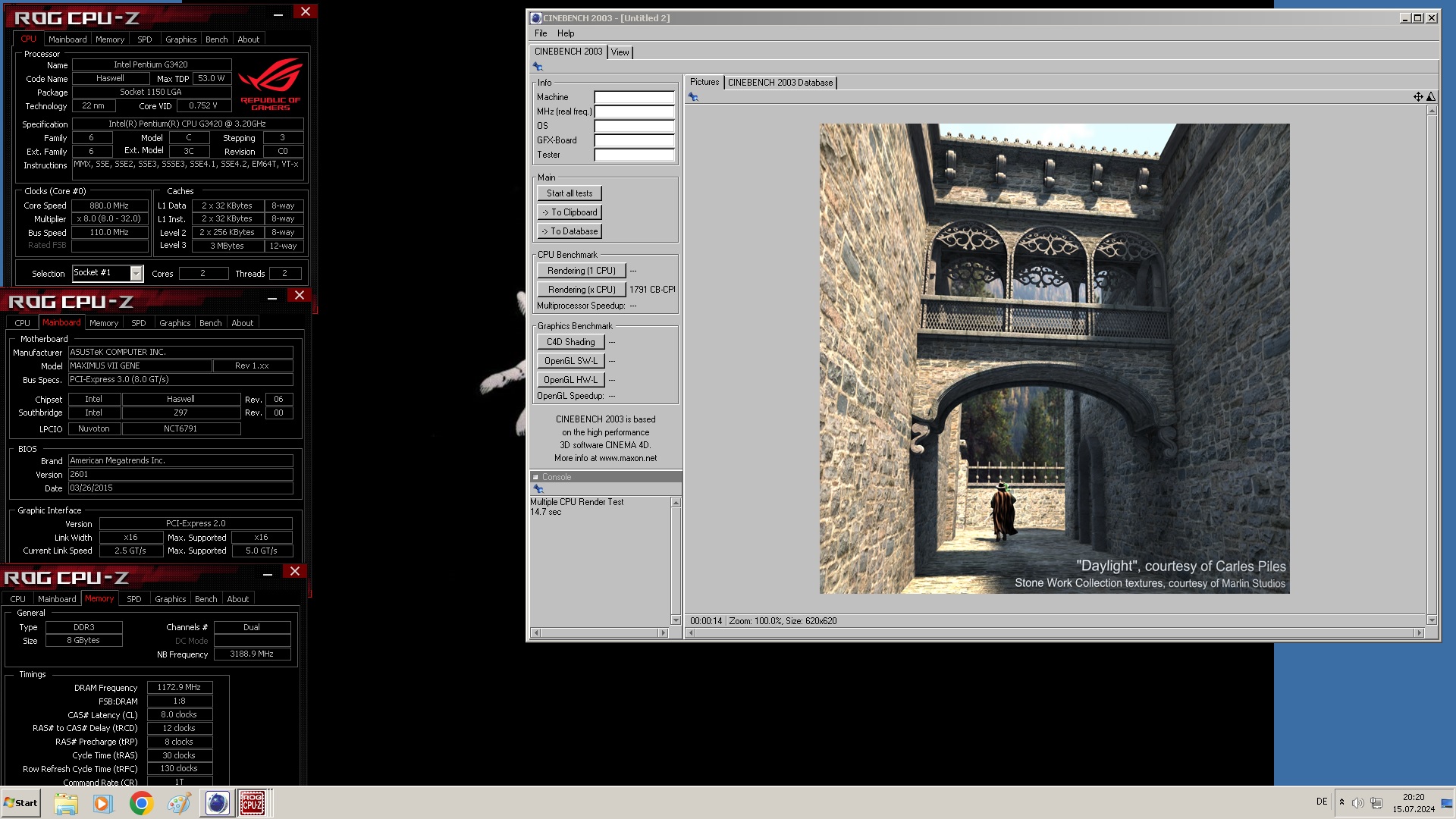1456x819 pixels.
Task: Select the CINEBENCH 2003 Database tab
Action: click(780, 83)
